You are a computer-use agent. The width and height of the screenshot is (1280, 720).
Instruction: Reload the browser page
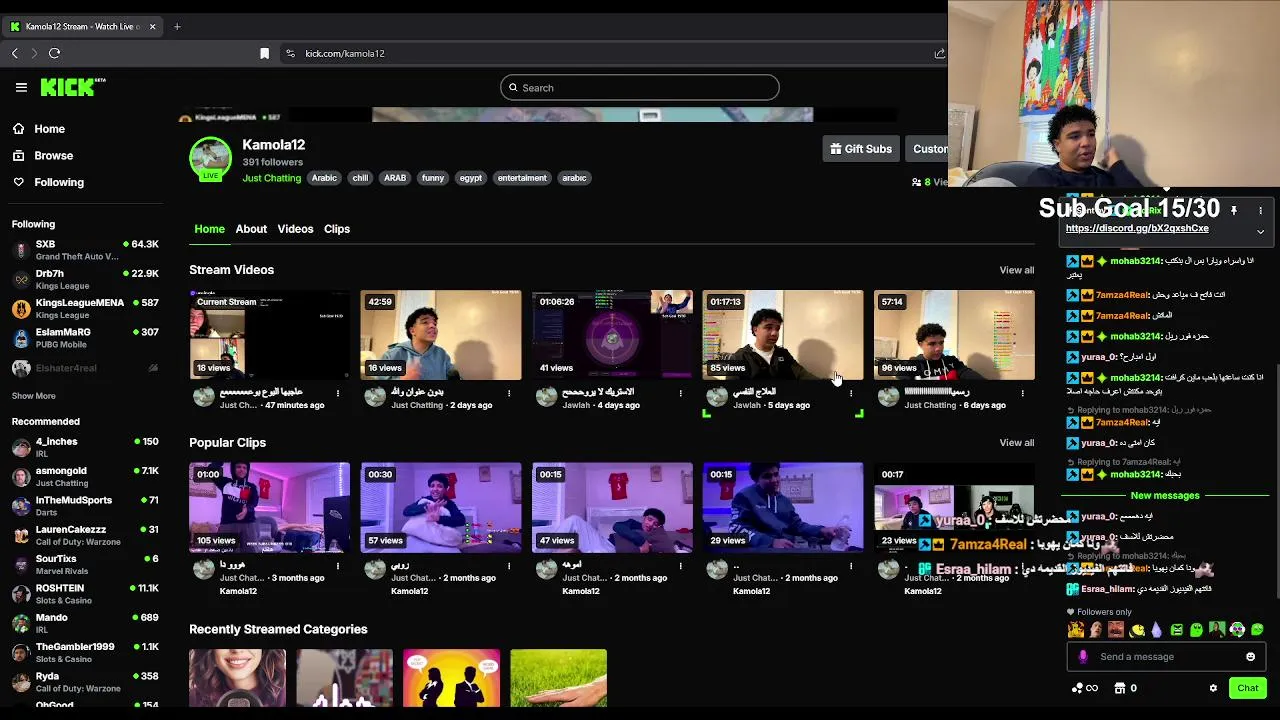coord(54,53)
